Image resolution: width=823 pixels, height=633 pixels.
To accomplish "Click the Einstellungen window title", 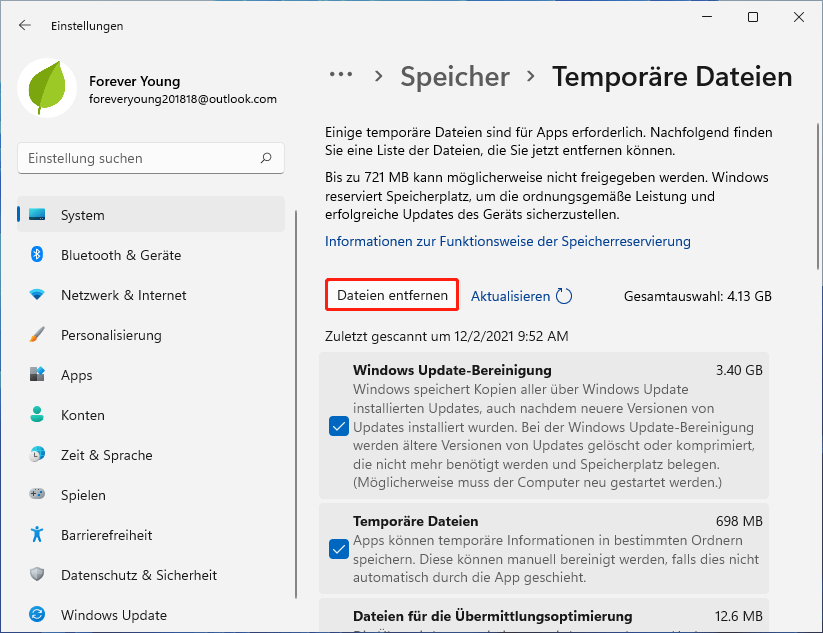I will click(87, 26).
